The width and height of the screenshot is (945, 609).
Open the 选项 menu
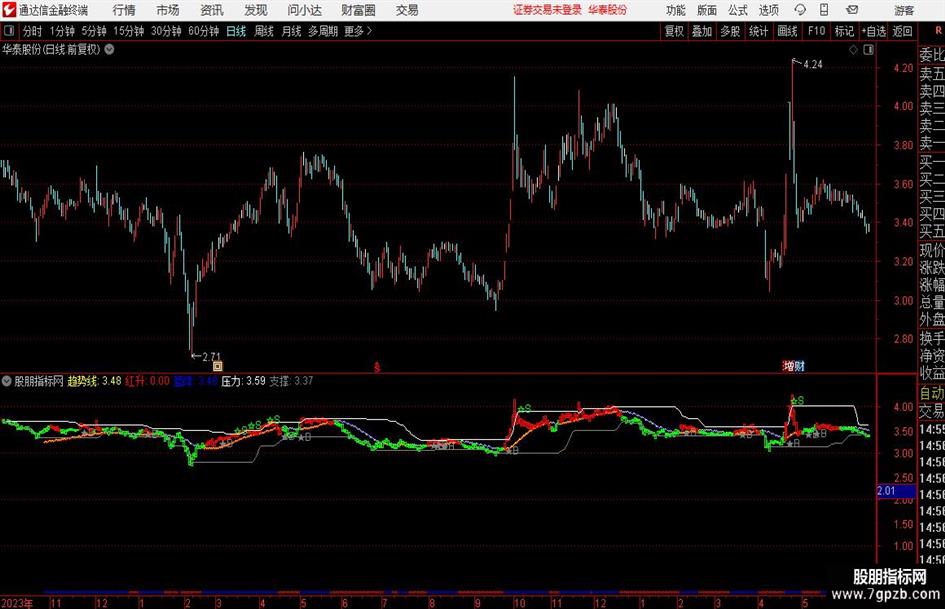point(768,10)
